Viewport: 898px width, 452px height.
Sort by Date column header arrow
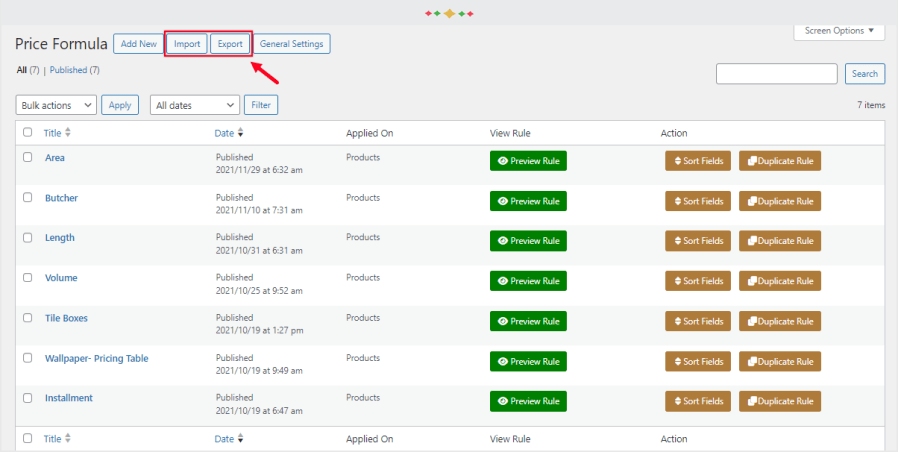(240, 133)
